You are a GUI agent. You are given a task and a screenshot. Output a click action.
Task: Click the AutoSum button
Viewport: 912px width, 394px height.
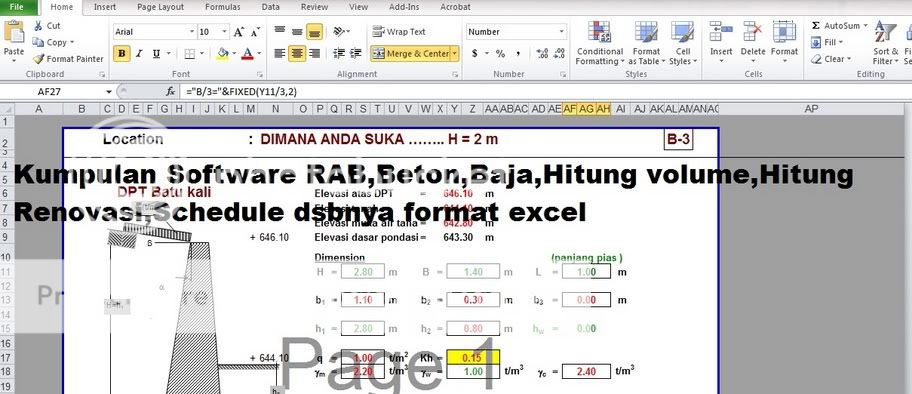[836, 26]
